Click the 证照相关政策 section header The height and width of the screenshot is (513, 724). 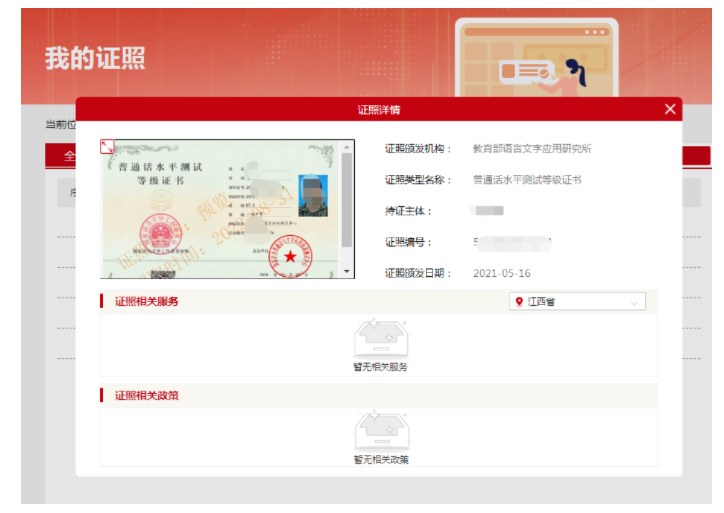(x=147, y=396)
